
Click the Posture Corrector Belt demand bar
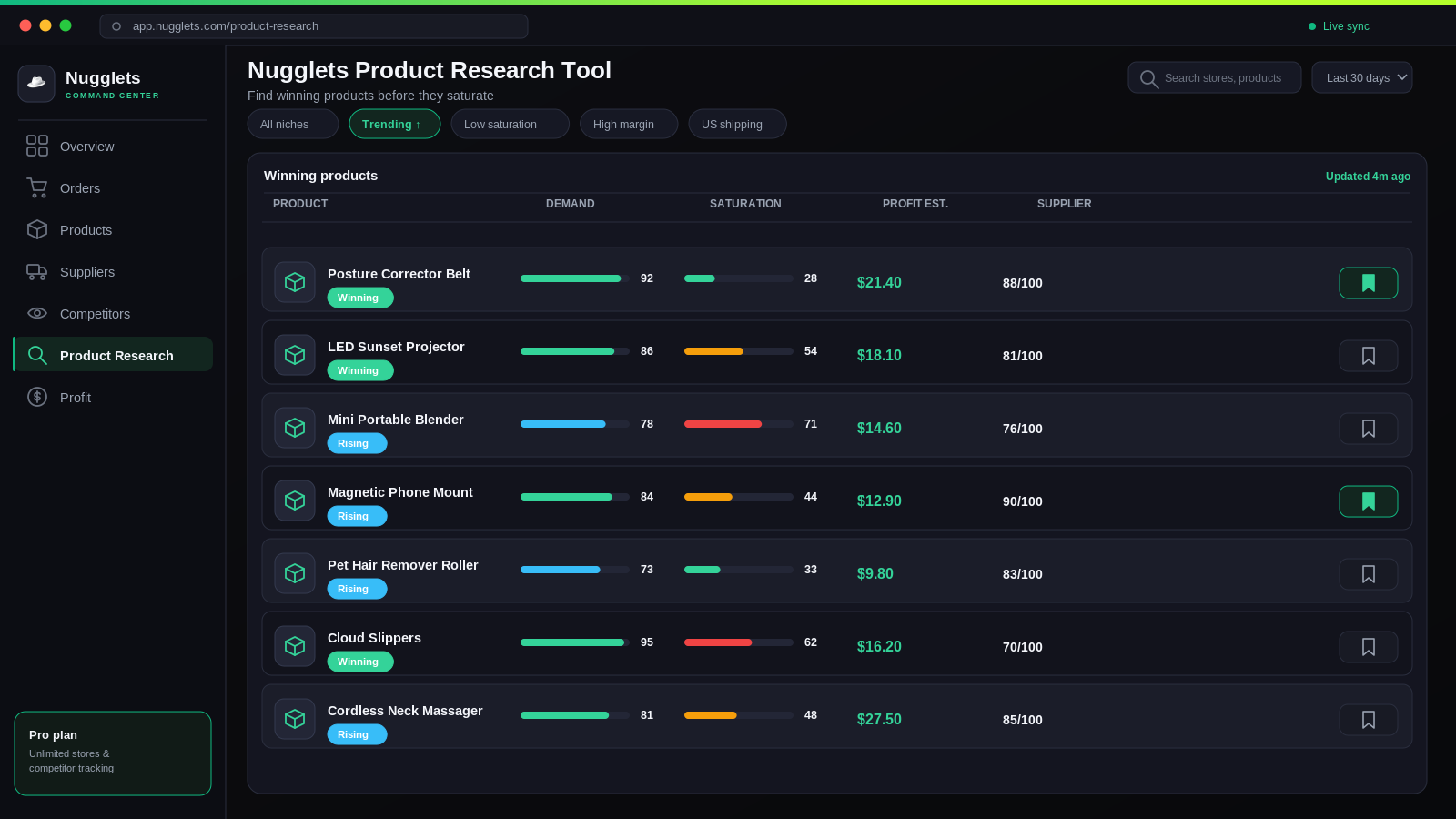pos(575,278)
